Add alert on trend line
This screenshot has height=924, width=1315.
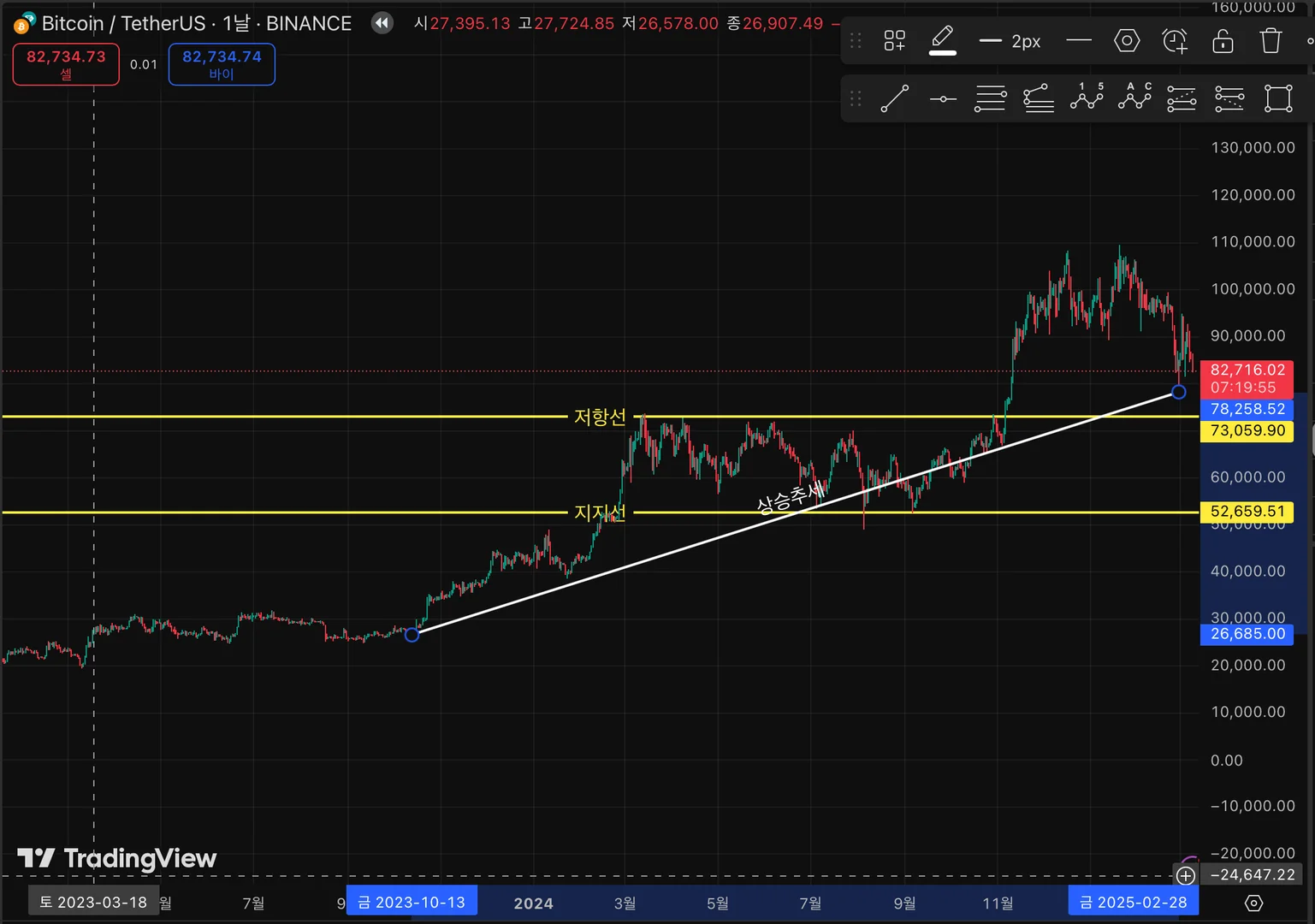pyautogui.click(x=1175, y=40)
